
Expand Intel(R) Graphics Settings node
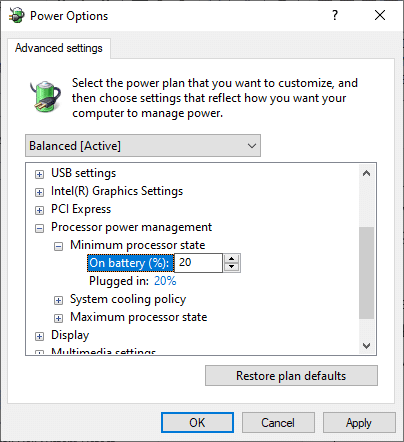pos(39,192)
